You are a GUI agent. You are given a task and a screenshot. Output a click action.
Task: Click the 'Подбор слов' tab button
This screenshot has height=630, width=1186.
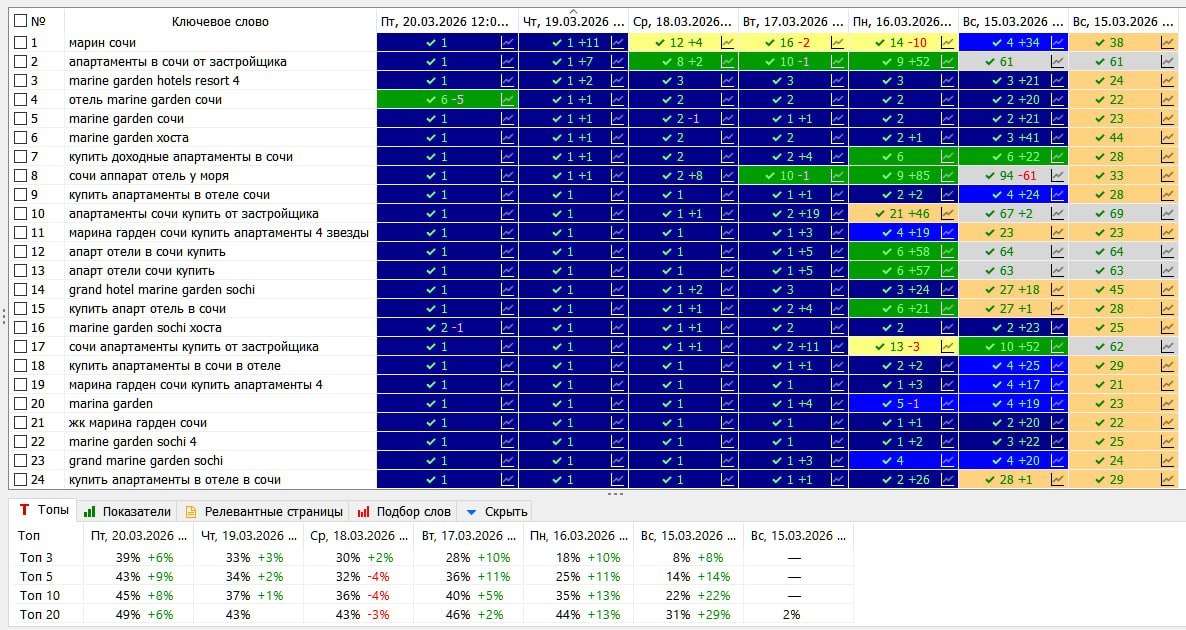click(405, 511)
